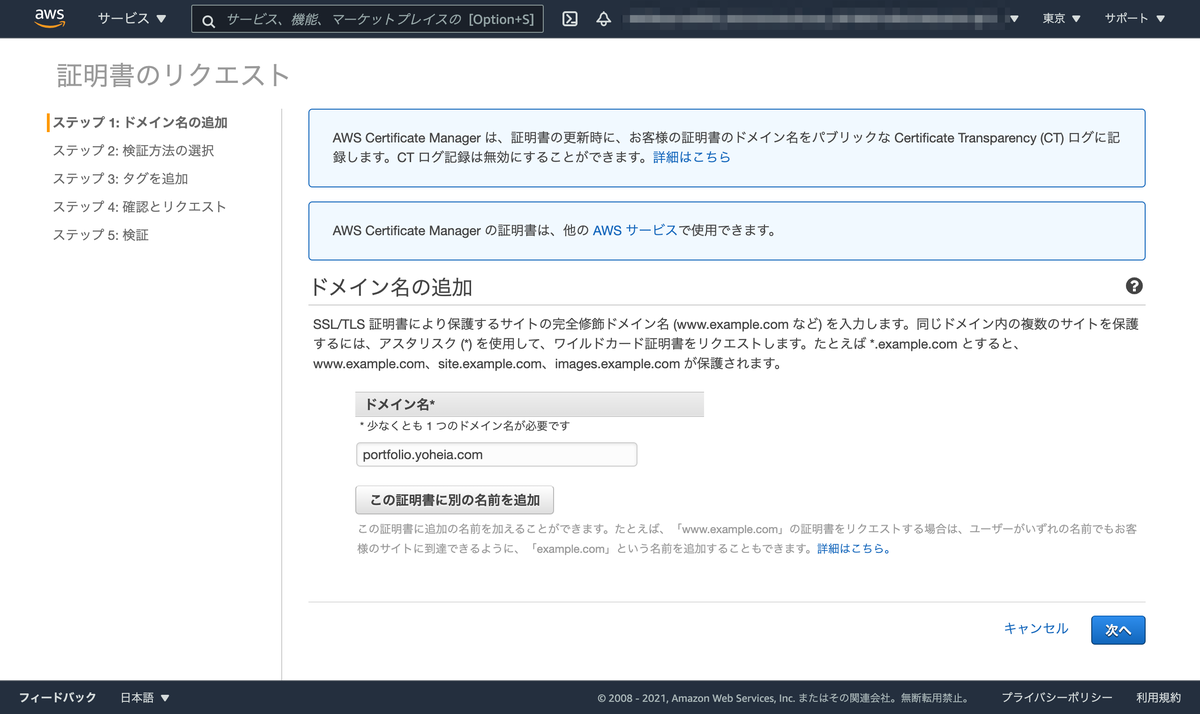Focus the services search field

tap(368, 20)
